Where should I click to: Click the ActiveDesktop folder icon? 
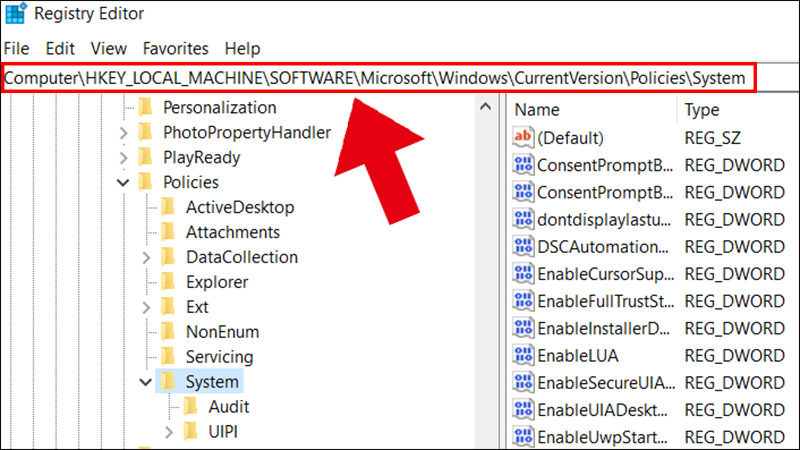tap(168, 207)
